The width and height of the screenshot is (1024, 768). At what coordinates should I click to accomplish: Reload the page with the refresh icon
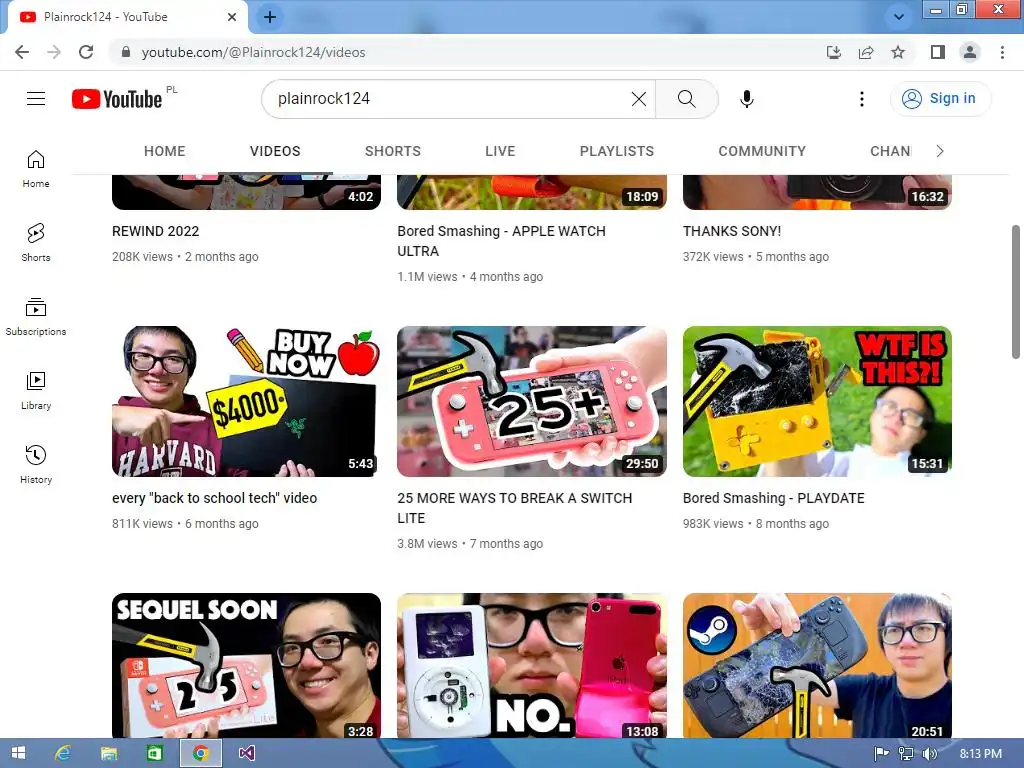[x=86, y=52]
